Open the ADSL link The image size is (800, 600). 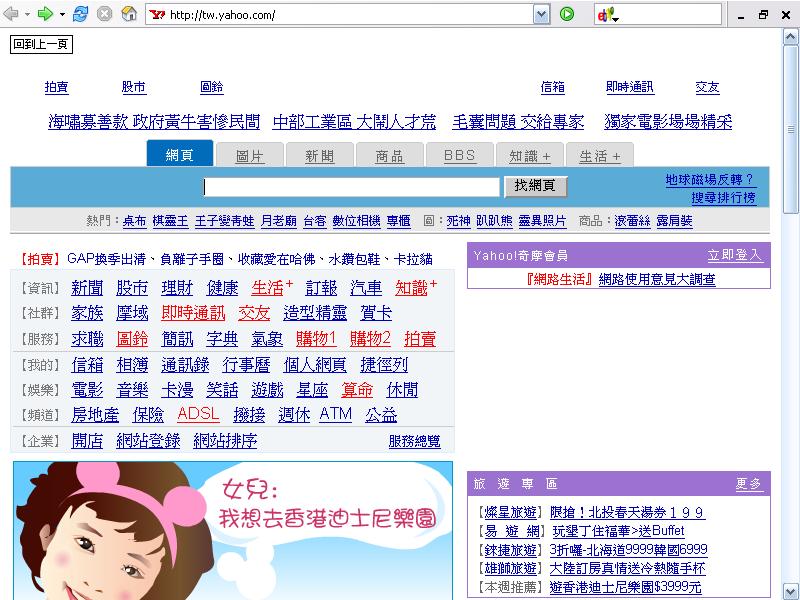coord(198,414)
